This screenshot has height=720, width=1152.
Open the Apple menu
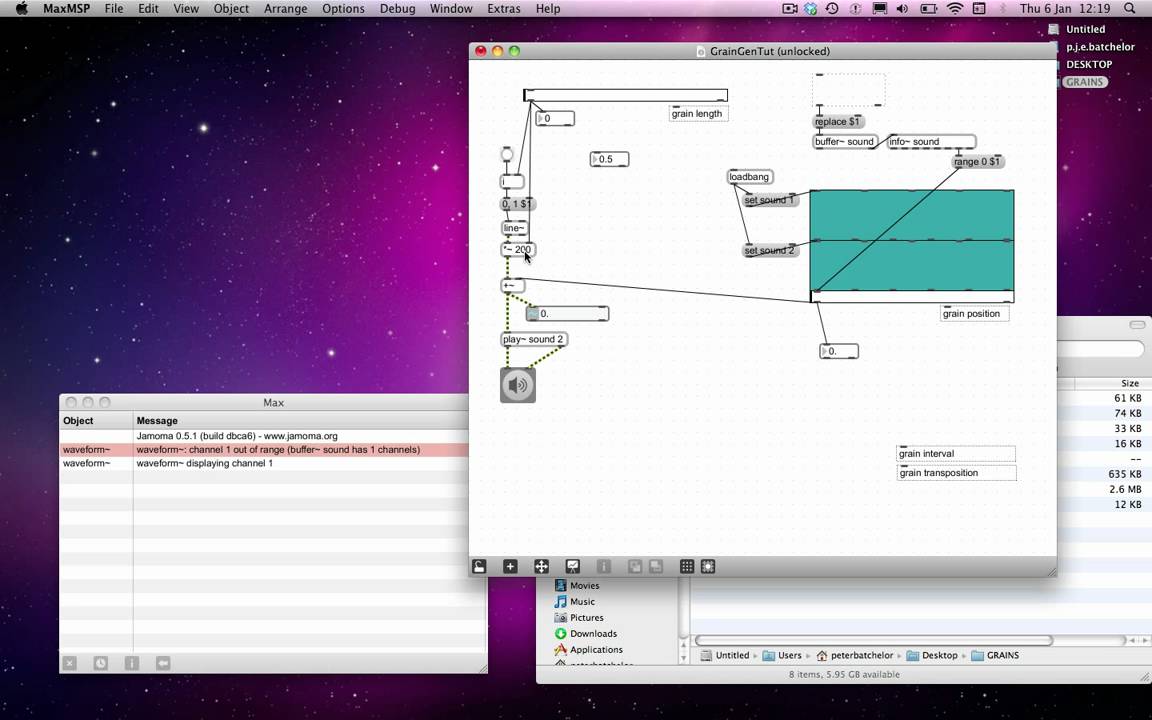pyautogui.click(x=22, y=9)
